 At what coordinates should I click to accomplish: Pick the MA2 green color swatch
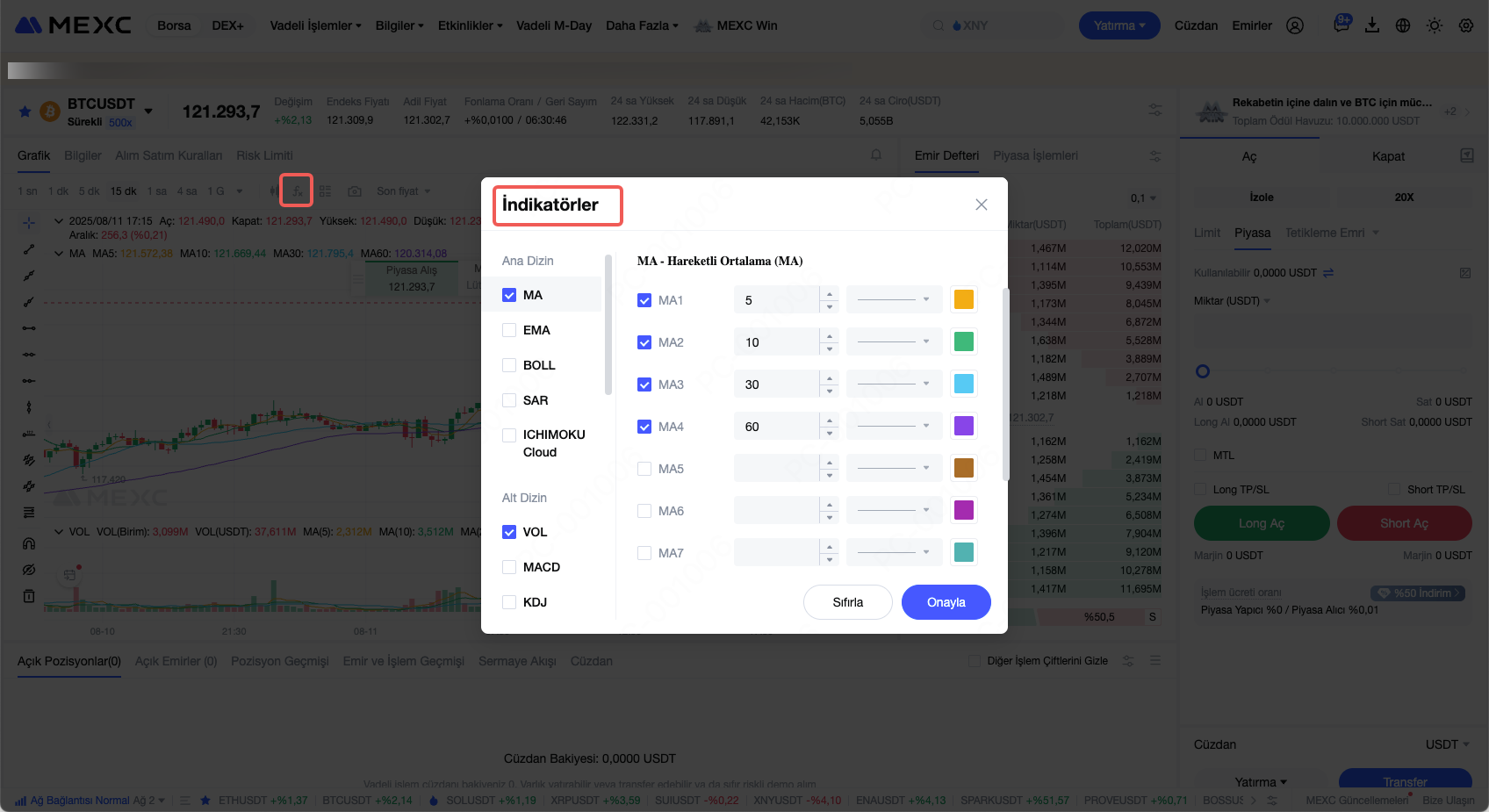(x=963, y=341)
